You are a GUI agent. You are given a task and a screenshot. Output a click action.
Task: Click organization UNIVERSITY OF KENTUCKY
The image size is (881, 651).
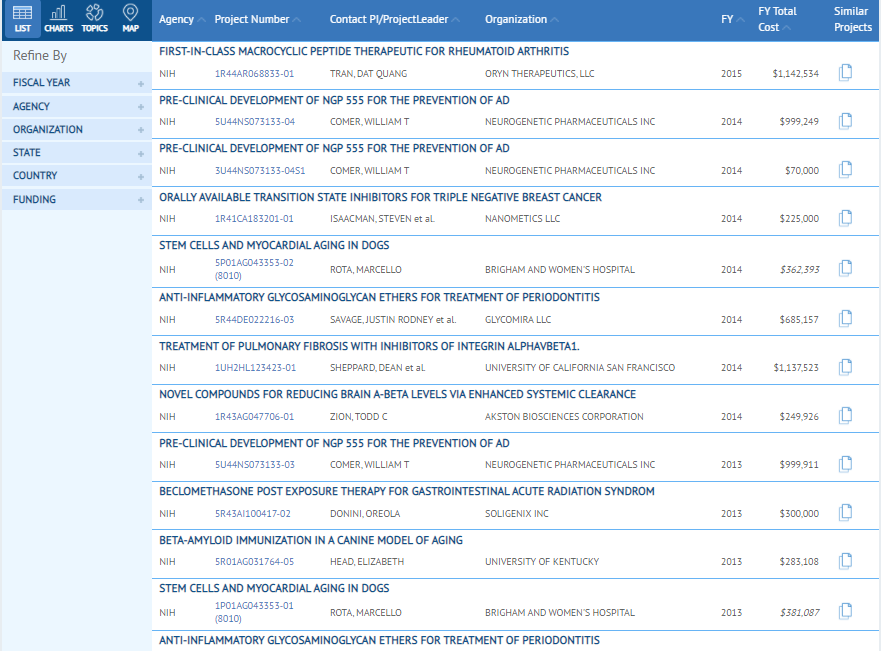(542, 562)
